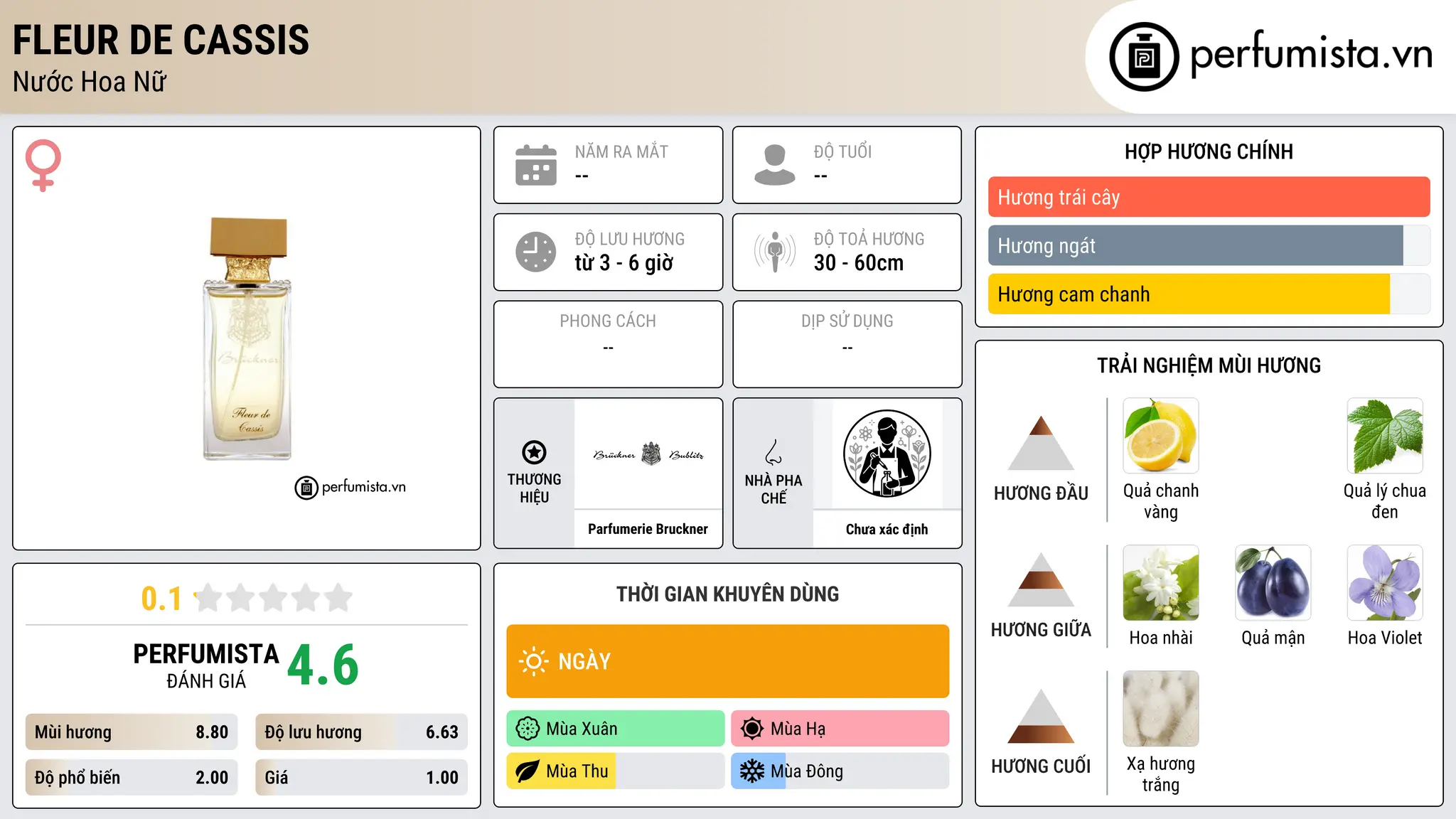
Task: Click the gray rating stars next to 0.1
Action: (x=274, y=598)
